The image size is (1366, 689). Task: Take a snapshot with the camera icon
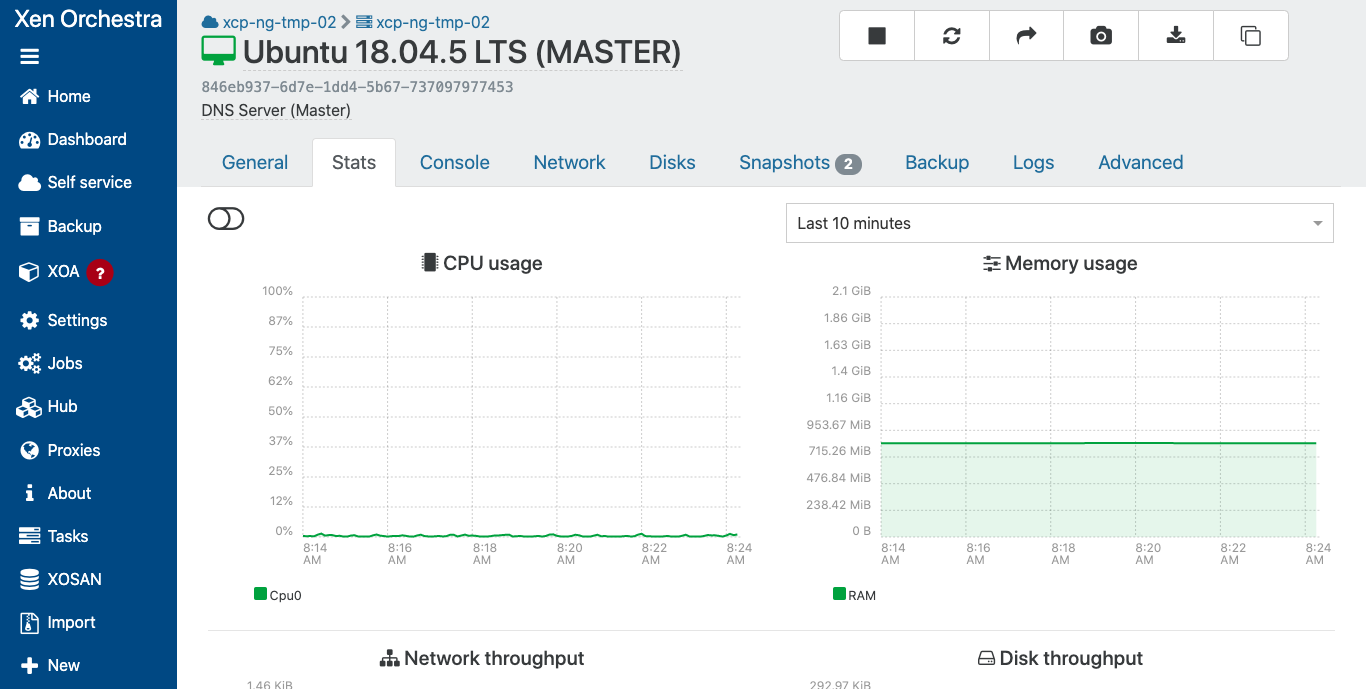click(1101, 36)
